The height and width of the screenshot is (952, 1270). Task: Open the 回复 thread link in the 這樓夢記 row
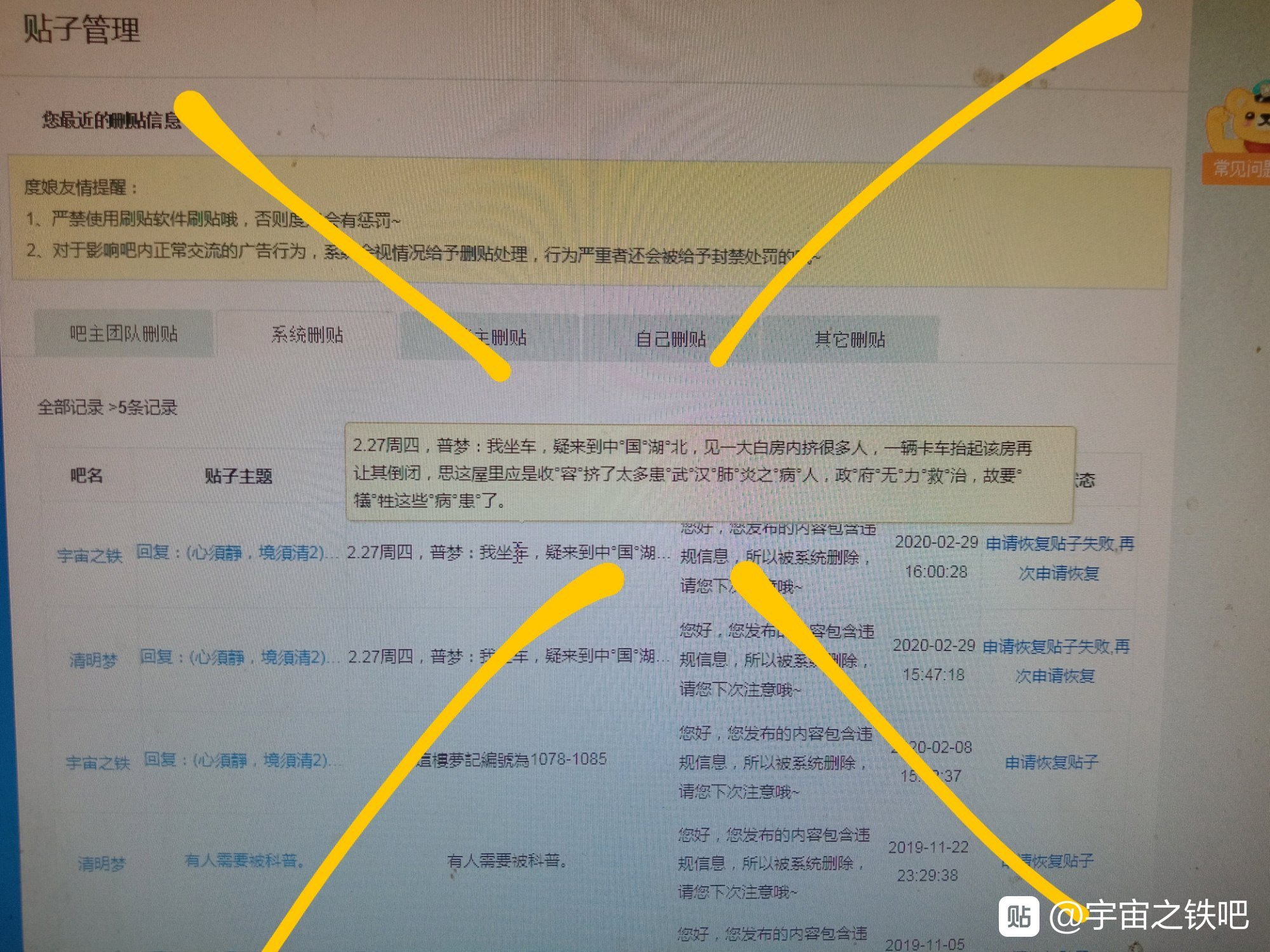click(x=243, y=760)
